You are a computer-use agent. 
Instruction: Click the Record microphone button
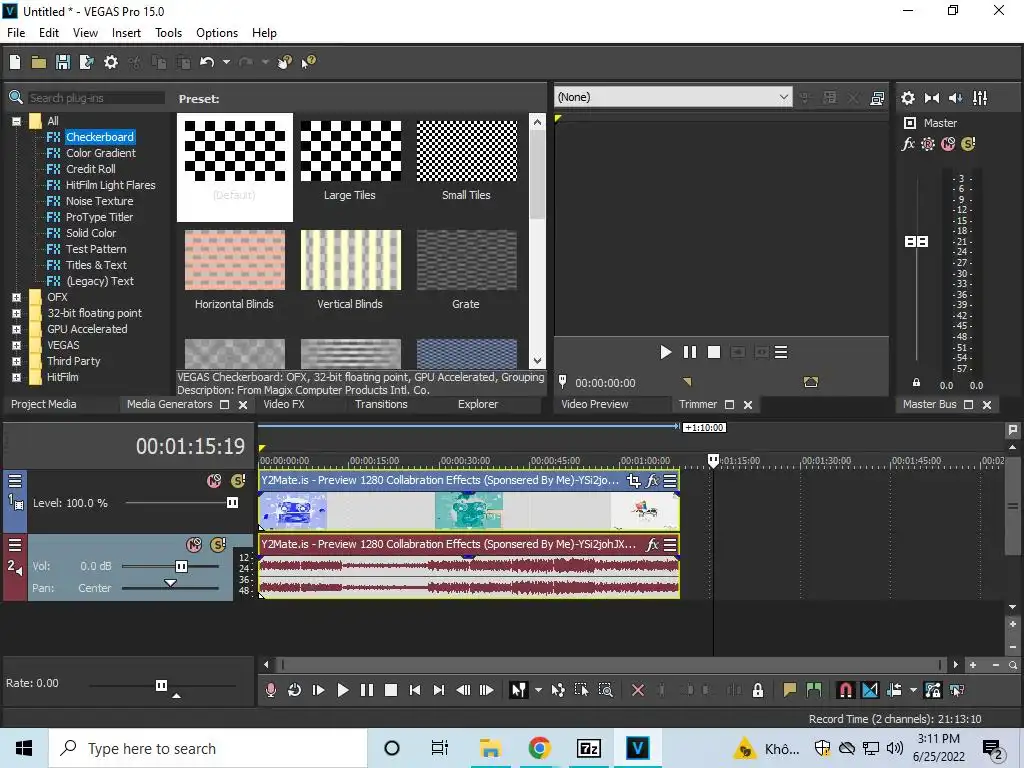(x=271, y=690)
